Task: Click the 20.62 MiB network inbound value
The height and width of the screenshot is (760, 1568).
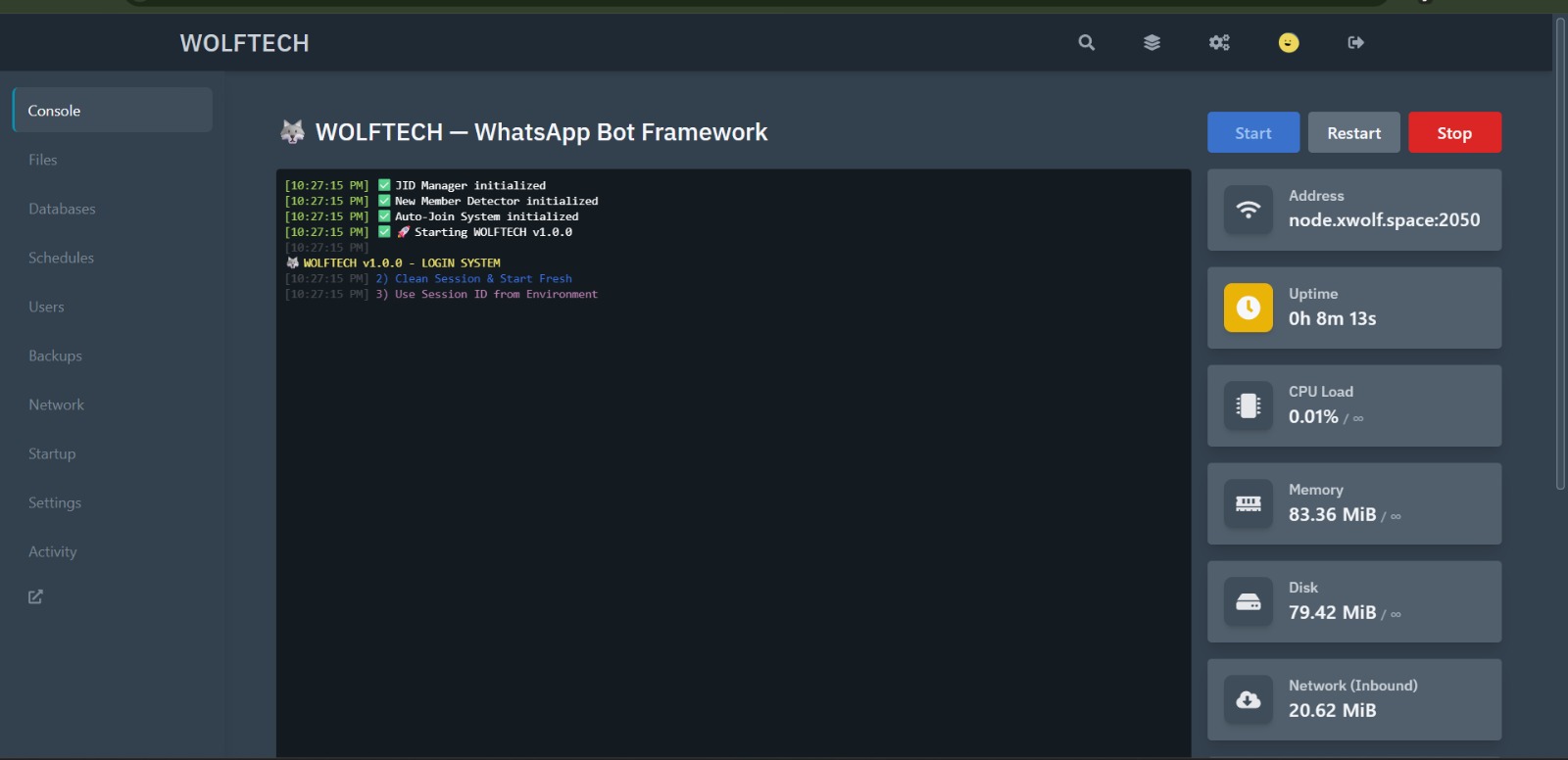Action: point(1332,710)
